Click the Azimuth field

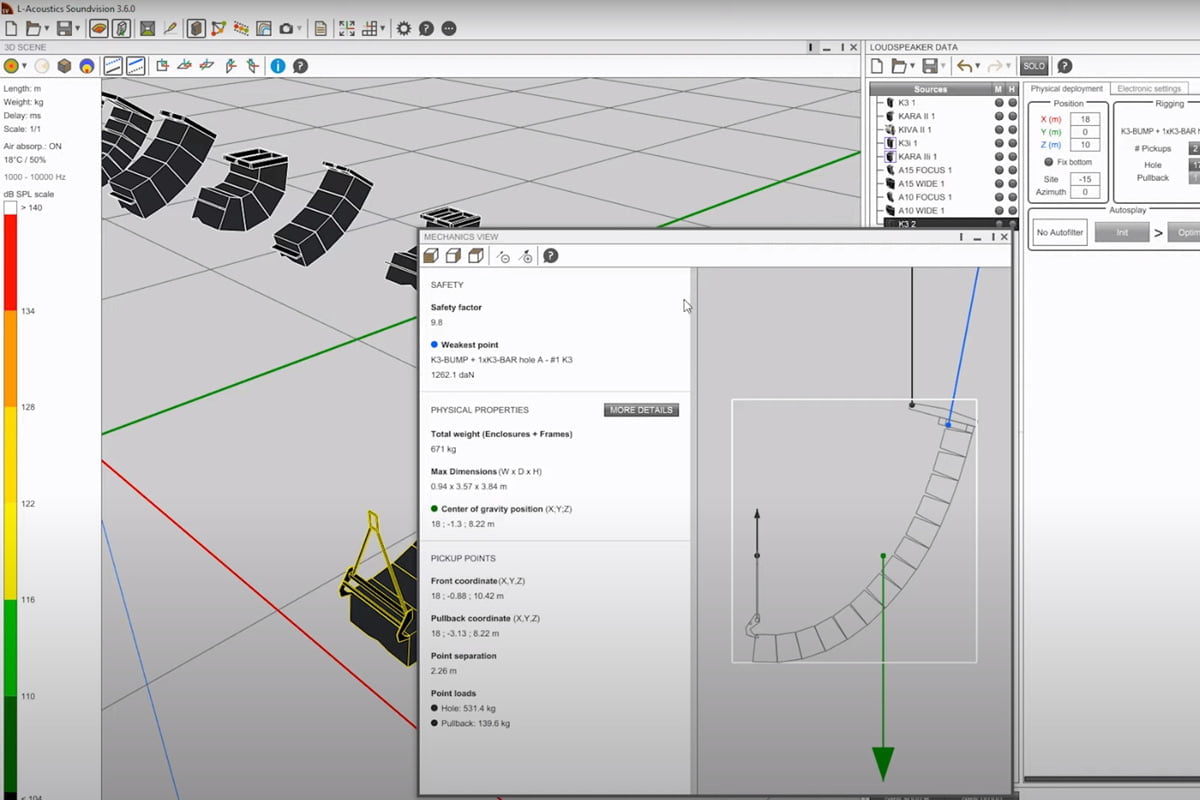coord(1085,192)
